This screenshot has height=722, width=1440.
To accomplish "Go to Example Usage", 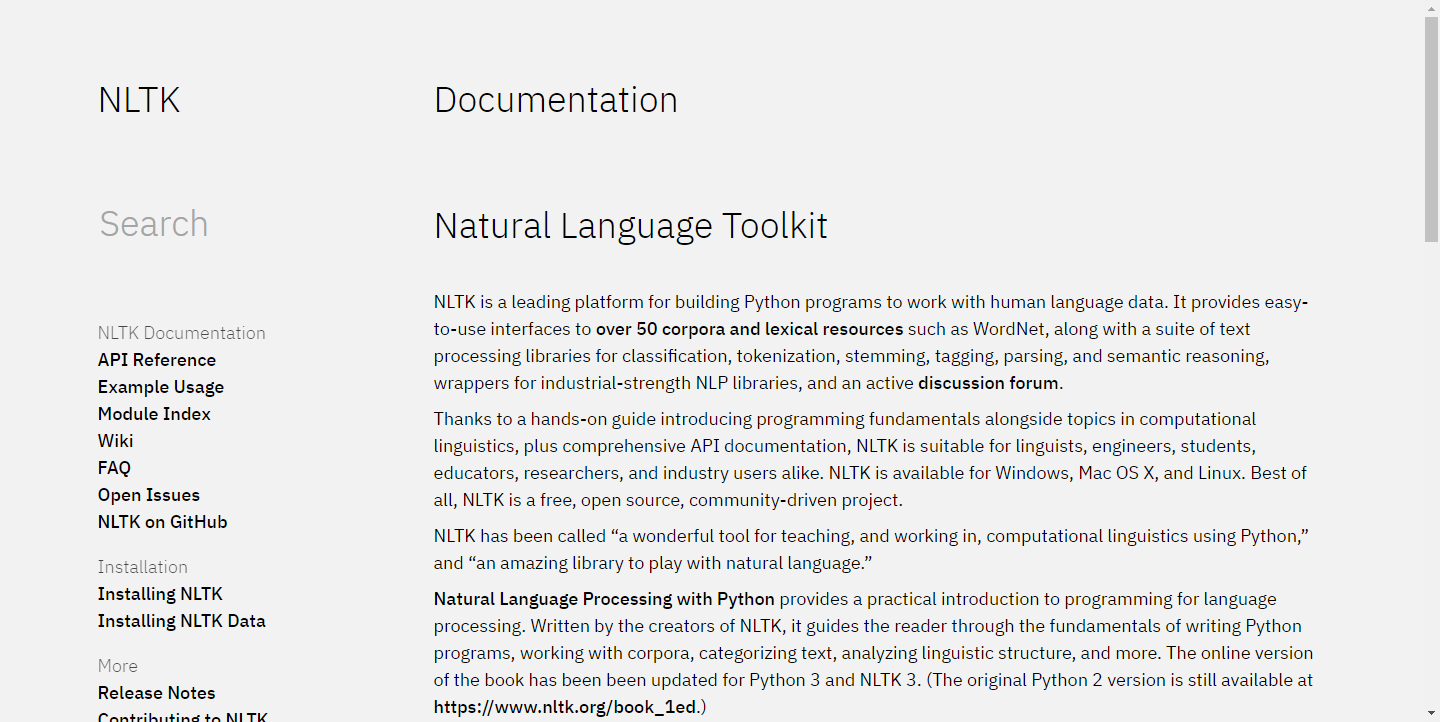I will tap(161, 387).
